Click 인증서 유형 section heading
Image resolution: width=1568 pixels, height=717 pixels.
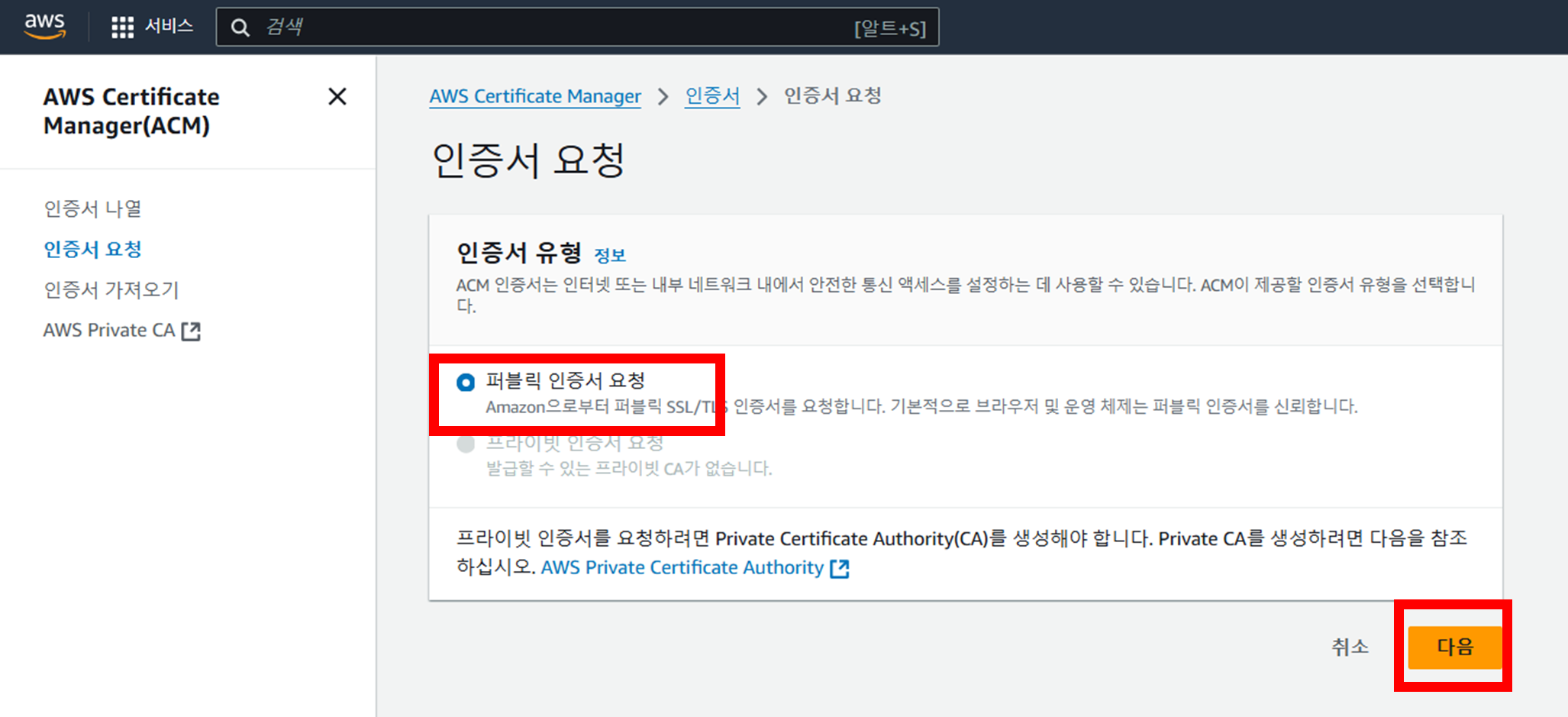[519, 253]
